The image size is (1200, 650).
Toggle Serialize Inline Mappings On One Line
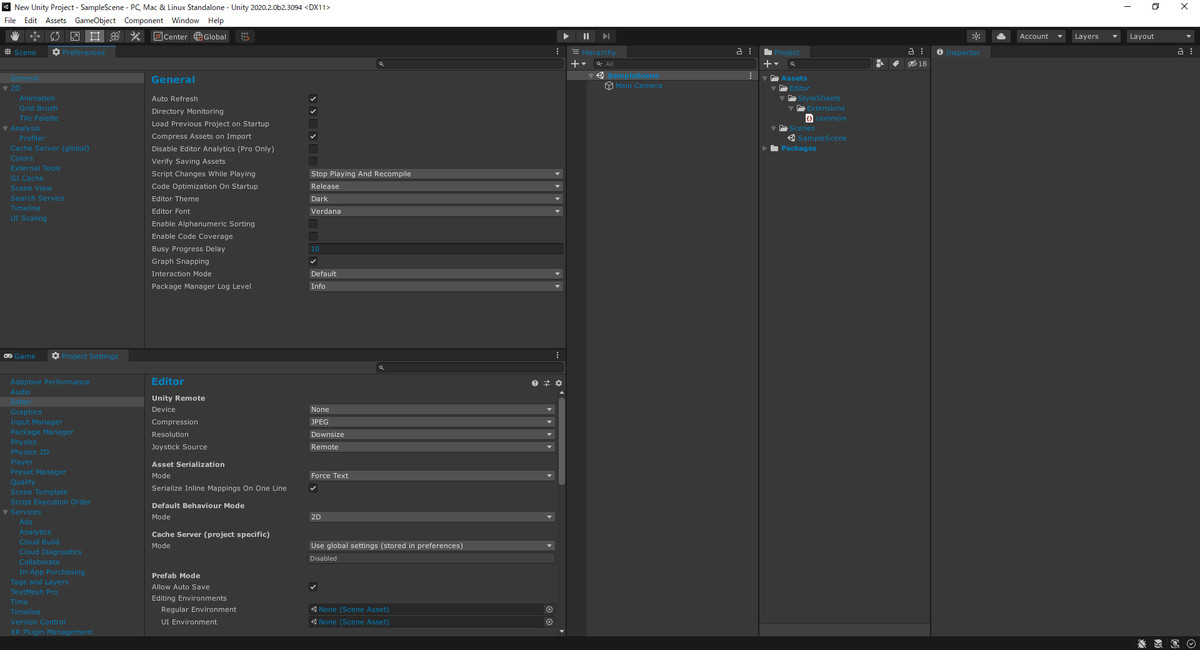313,488
